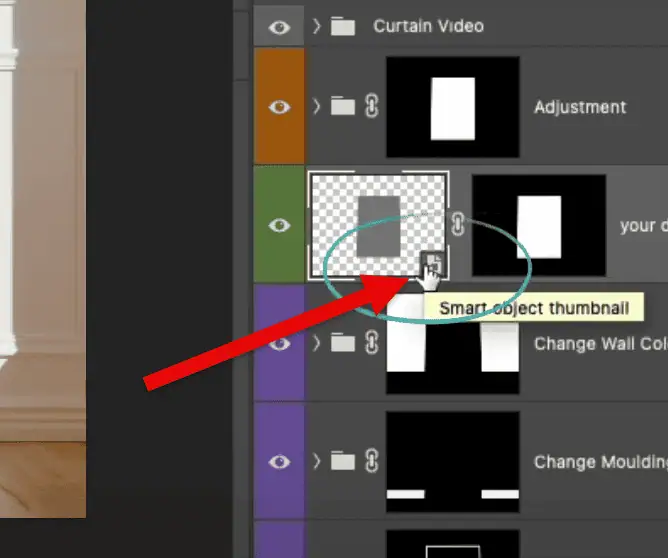668x558 pixels.
Task: Expand the Adjustment layer group
Action: pyautogui.click(x=316, y=106)
